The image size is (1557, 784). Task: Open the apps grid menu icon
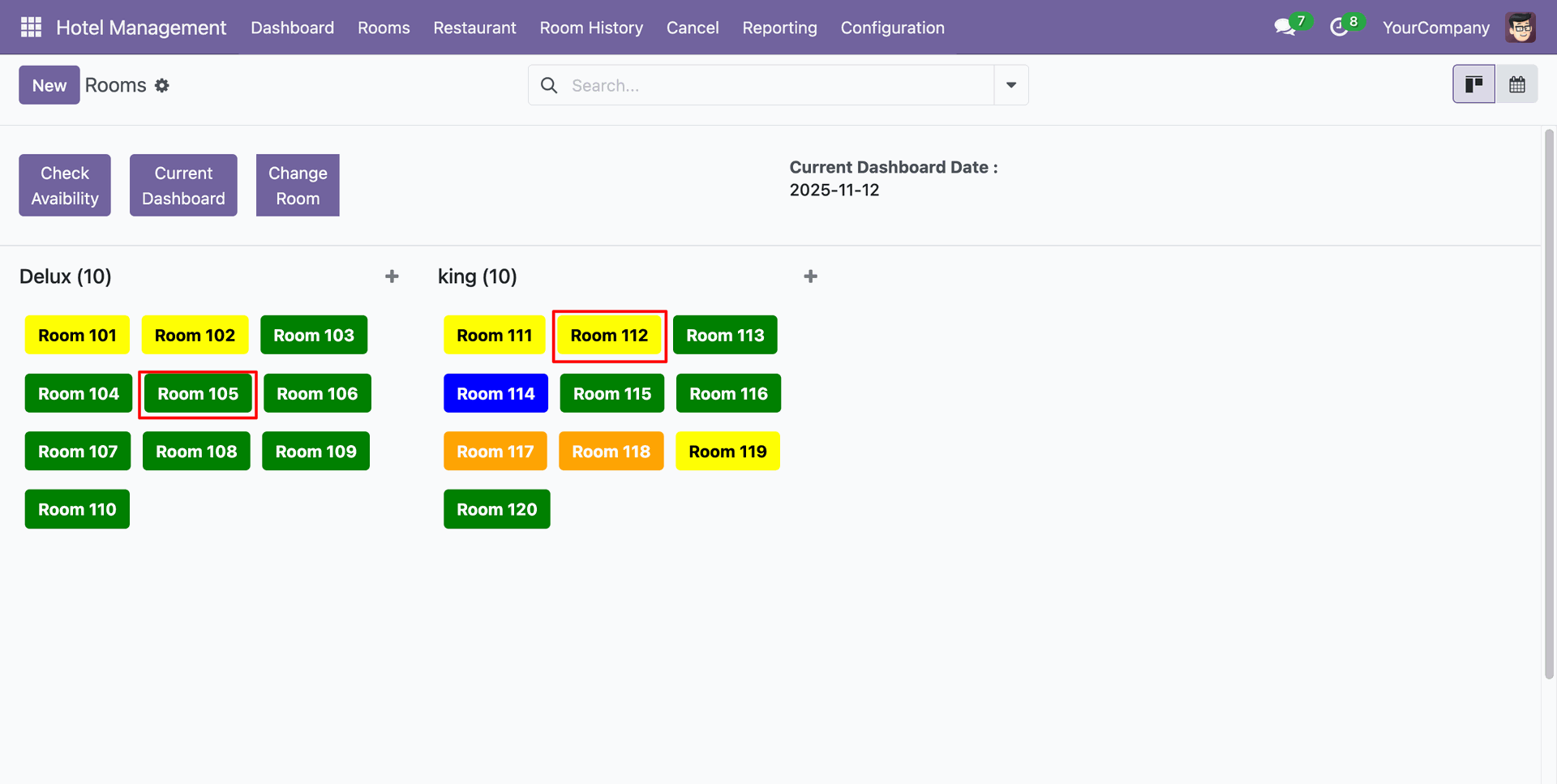coord(31,28)
